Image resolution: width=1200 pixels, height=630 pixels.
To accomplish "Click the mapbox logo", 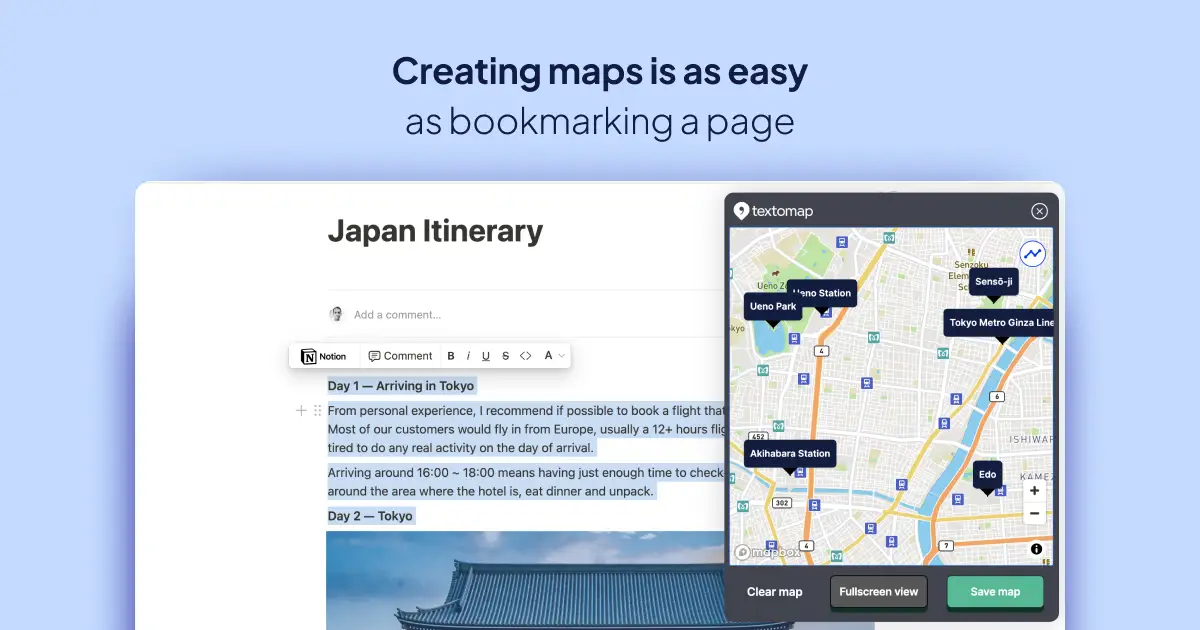I will [768, 552].
